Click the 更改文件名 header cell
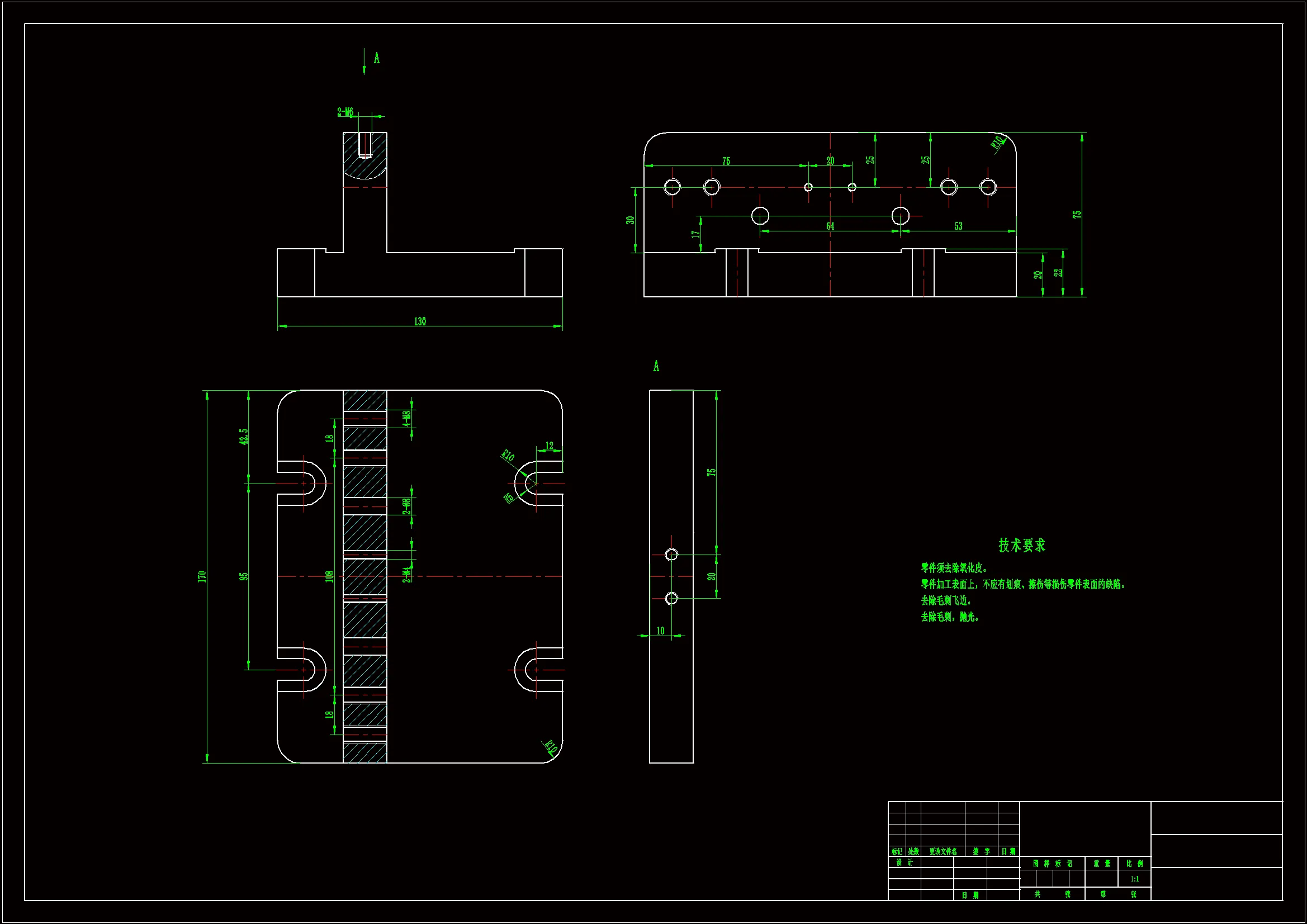The width and height of the screenshot is (1307, 924). pyautogui.click(x=943, y=852)
